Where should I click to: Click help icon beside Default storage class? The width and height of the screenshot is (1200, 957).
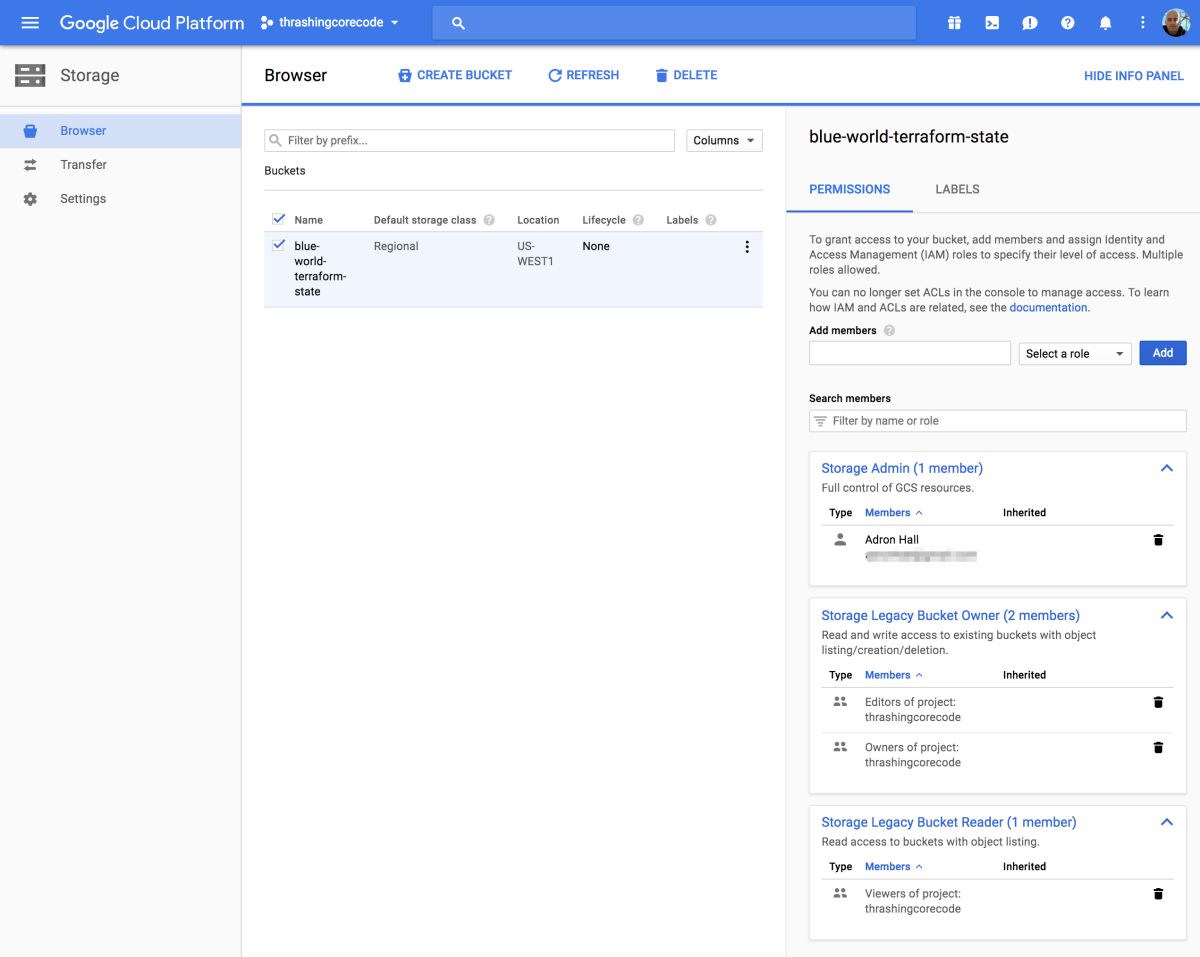click(x=489, y=220)
